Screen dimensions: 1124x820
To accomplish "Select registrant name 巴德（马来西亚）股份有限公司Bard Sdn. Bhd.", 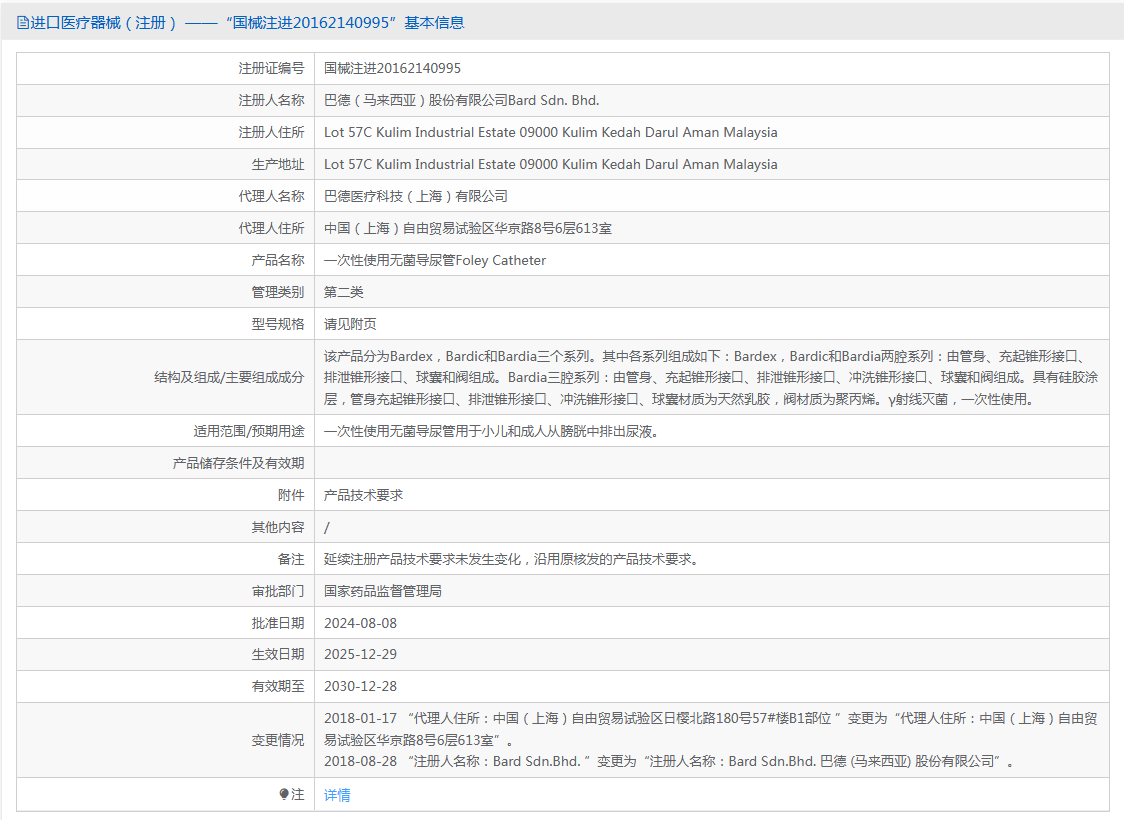I will [x=462, y=100].
